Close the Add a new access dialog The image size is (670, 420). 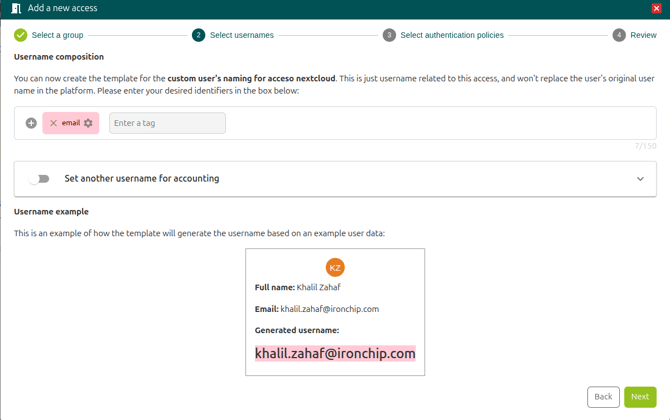pos(656,8)
